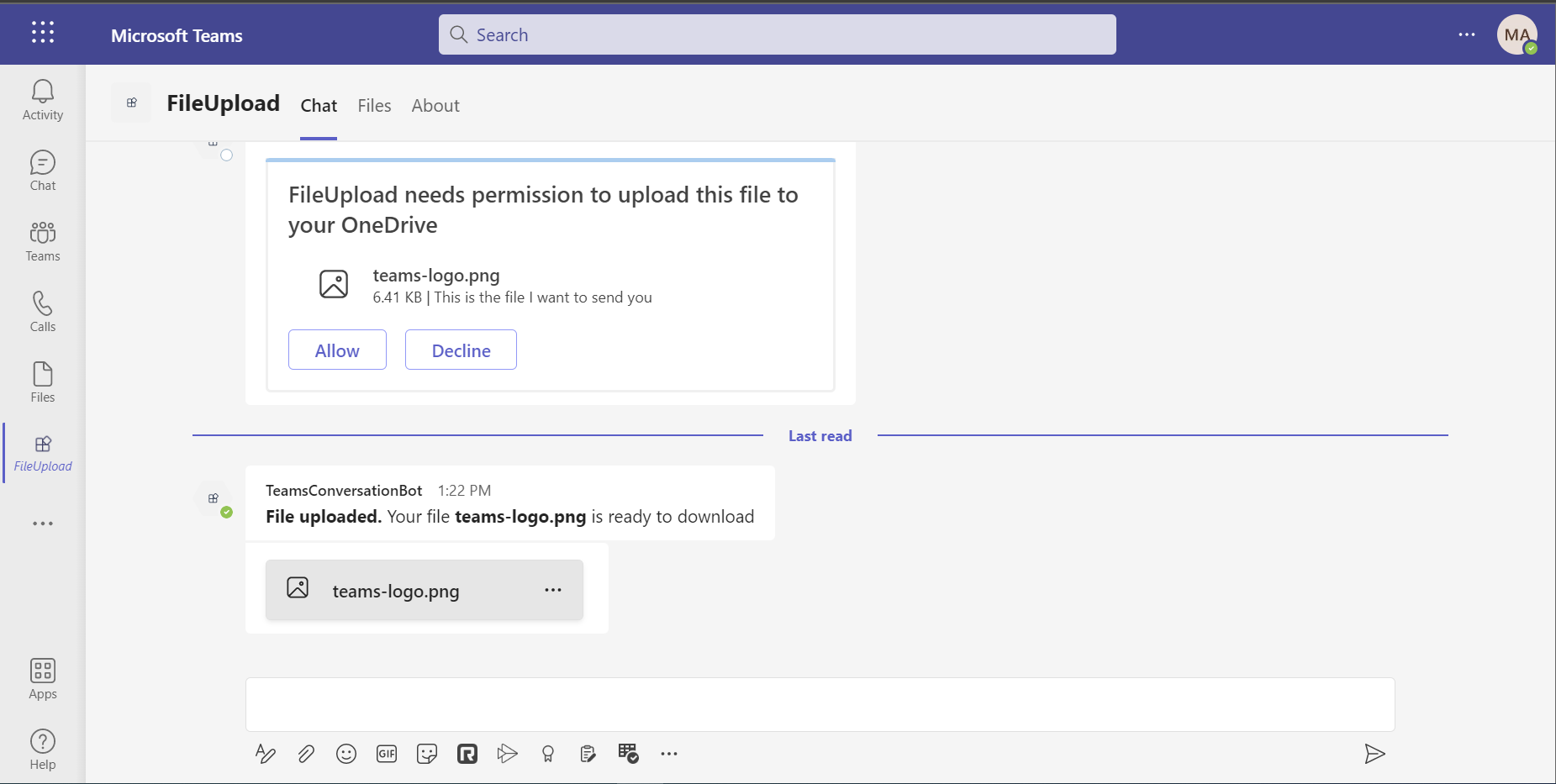Switch to the About tab

(x=435, y=106)
